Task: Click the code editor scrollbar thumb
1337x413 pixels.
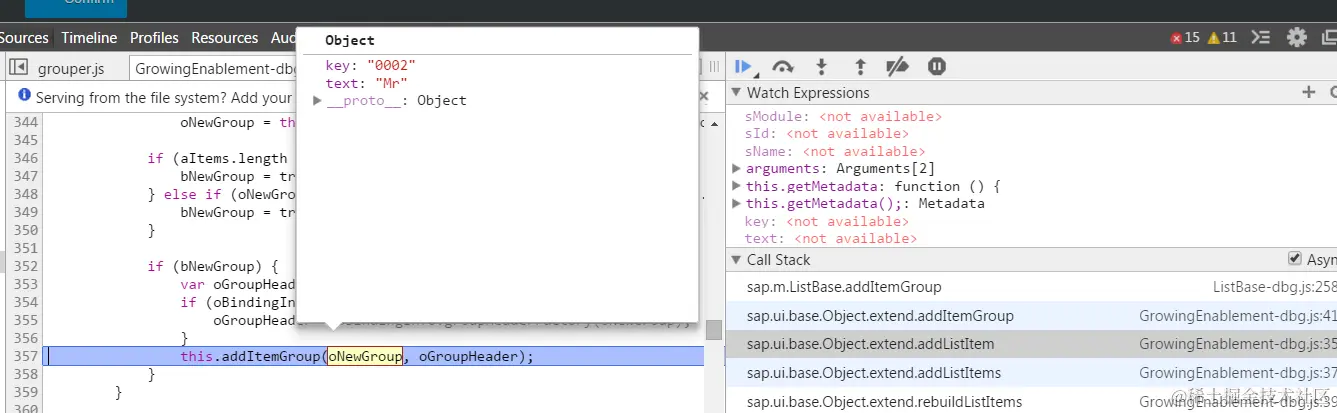Action: pyautogui.click(x=713, y=330)
